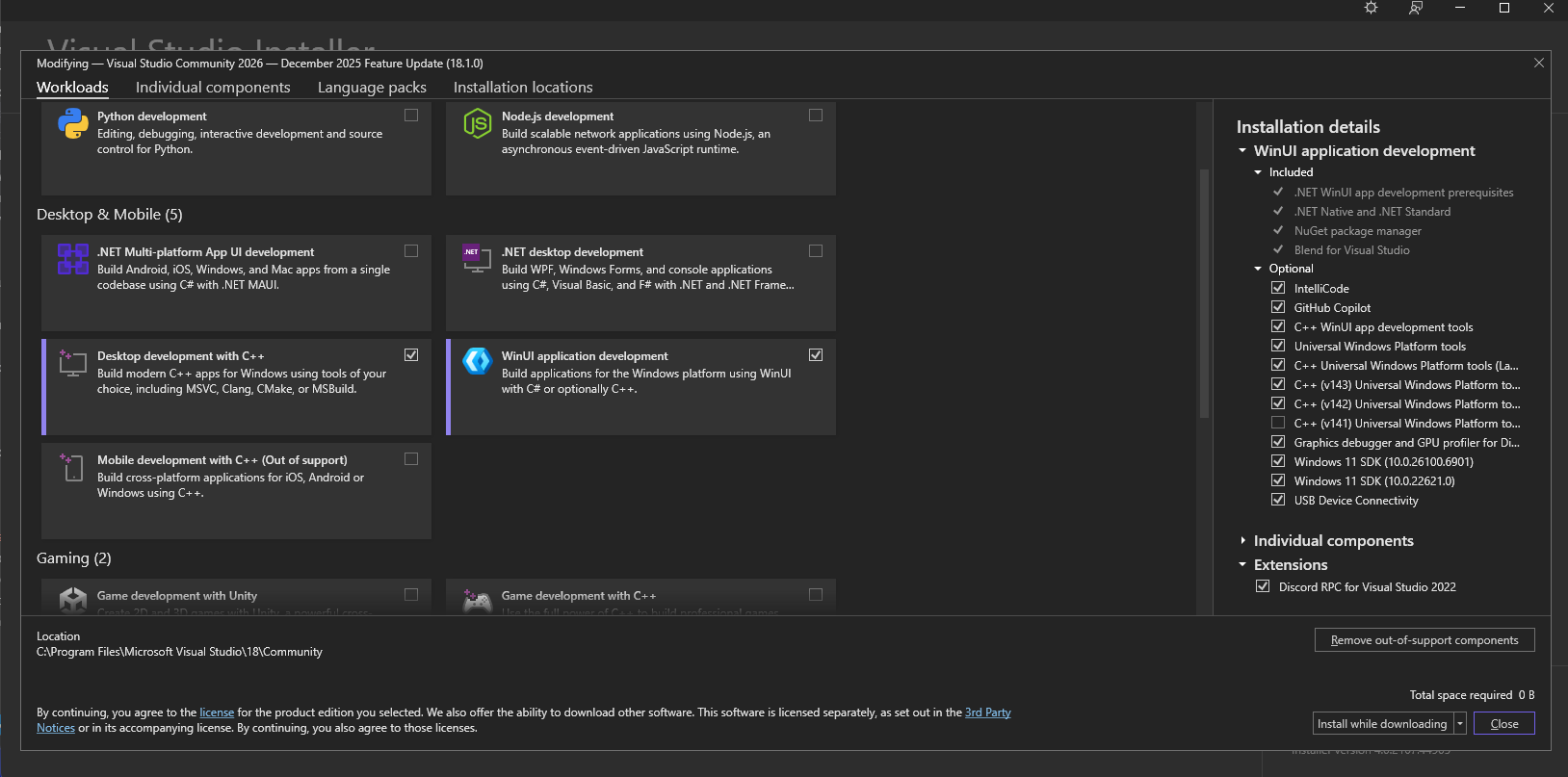The width and height of the screenshot is (1568, 777).
Task: Uncheck Windows 11 SDK (10.0.26100.6901)
Action: click(x=1278, y=461)
